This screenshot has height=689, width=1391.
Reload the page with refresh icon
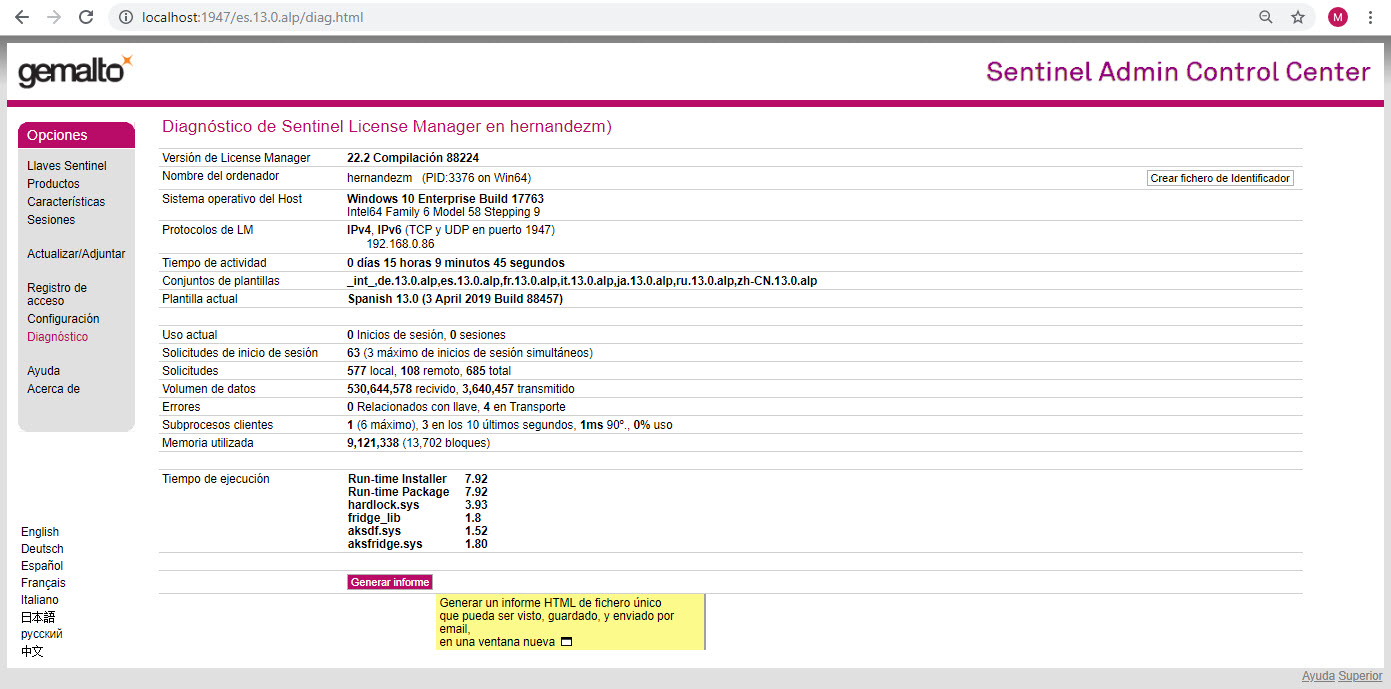(x=86, y=17)
